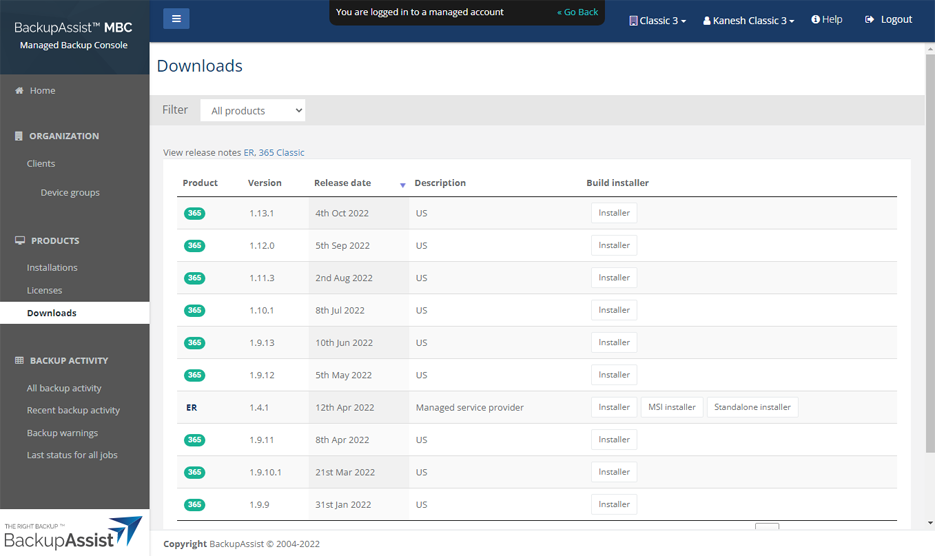Click the '1.9.10.1' version cell
The image size is (935, 556).
(265, 472)
